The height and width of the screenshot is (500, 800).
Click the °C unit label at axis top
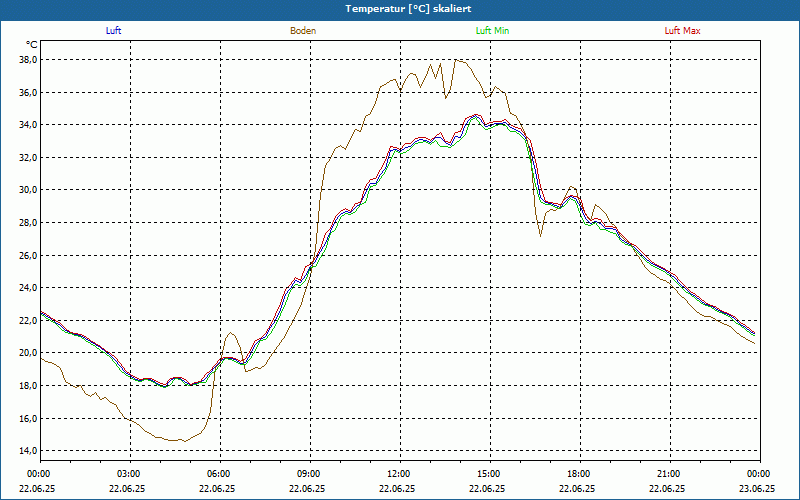[32, 45]
